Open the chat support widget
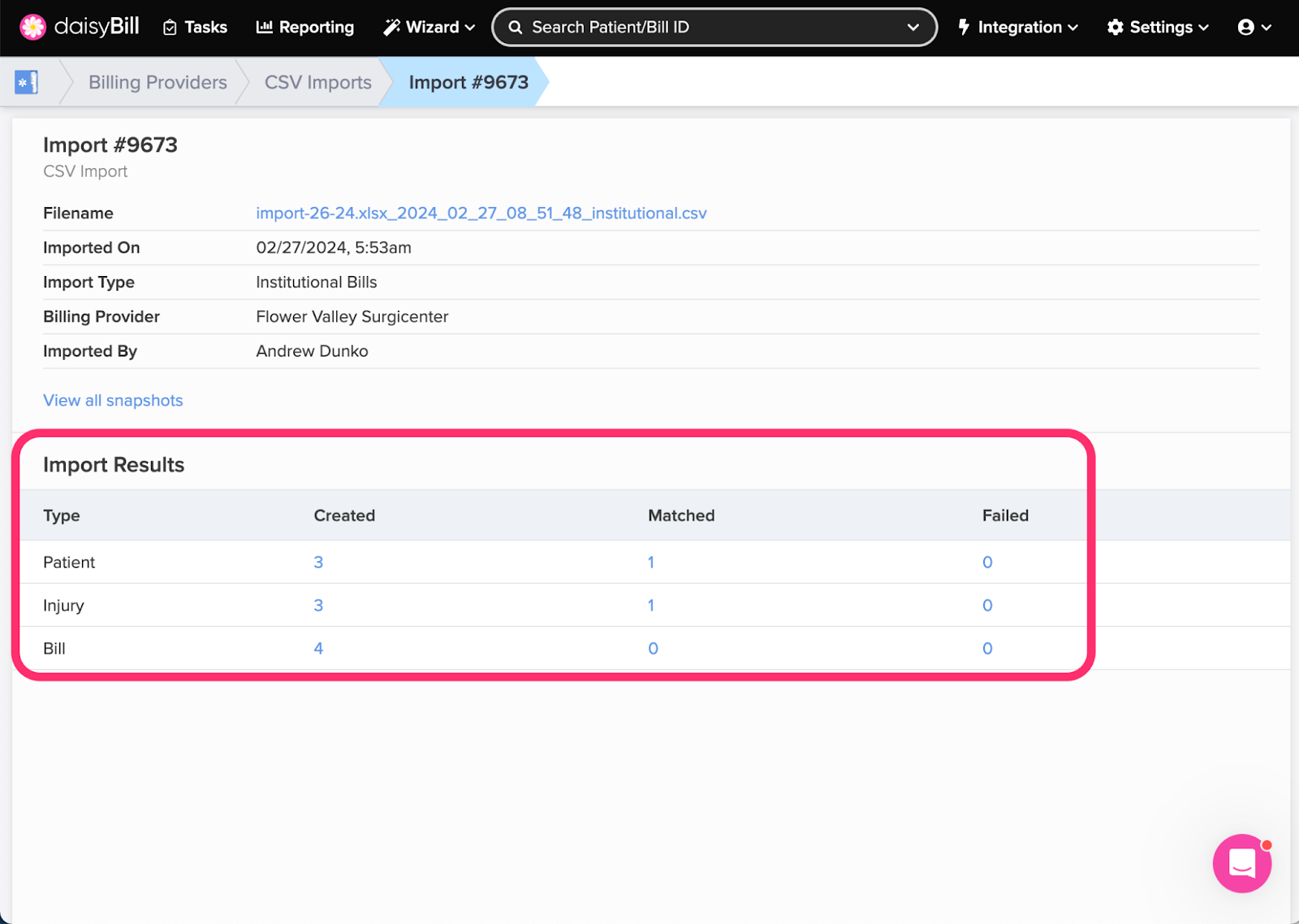 click(1242, 863)
